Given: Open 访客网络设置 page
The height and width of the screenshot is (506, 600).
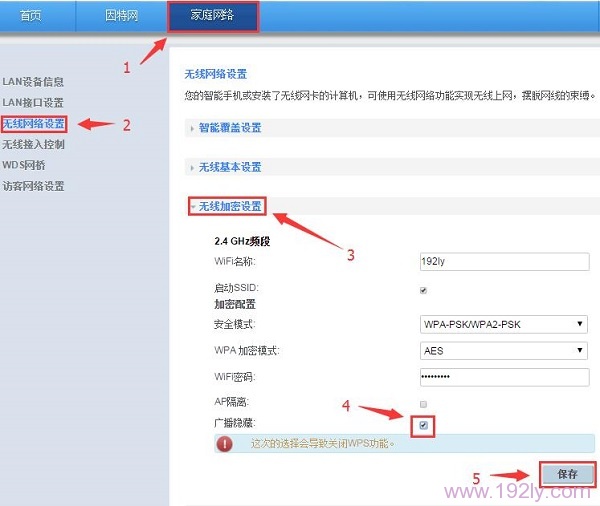Looking at the screenshot, I should [x=34, y=186].
